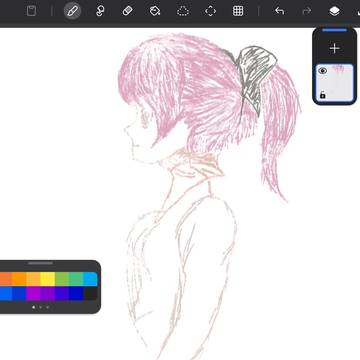Select the layer thumbnail

tap(334, 83)
